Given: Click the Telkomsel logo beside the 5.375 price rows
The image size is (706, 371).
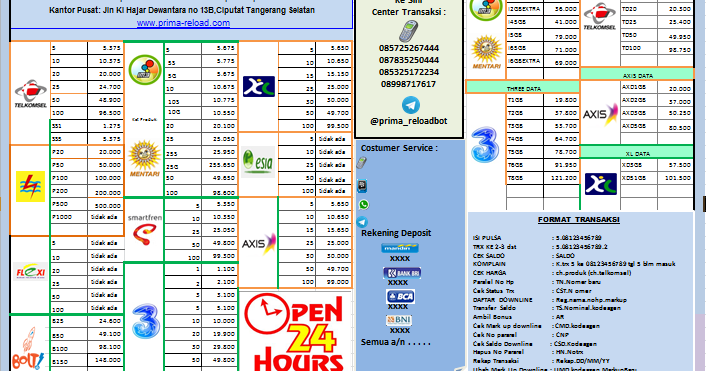Looking at the screenshot, I should coord(30,94).
